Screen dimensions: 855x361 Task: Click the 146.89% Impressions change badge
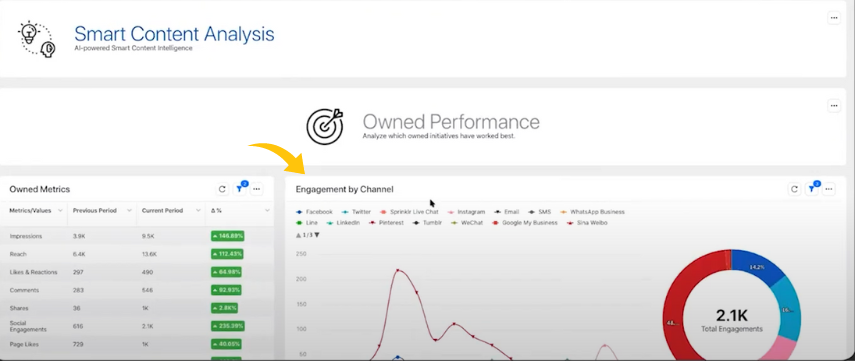227,236
